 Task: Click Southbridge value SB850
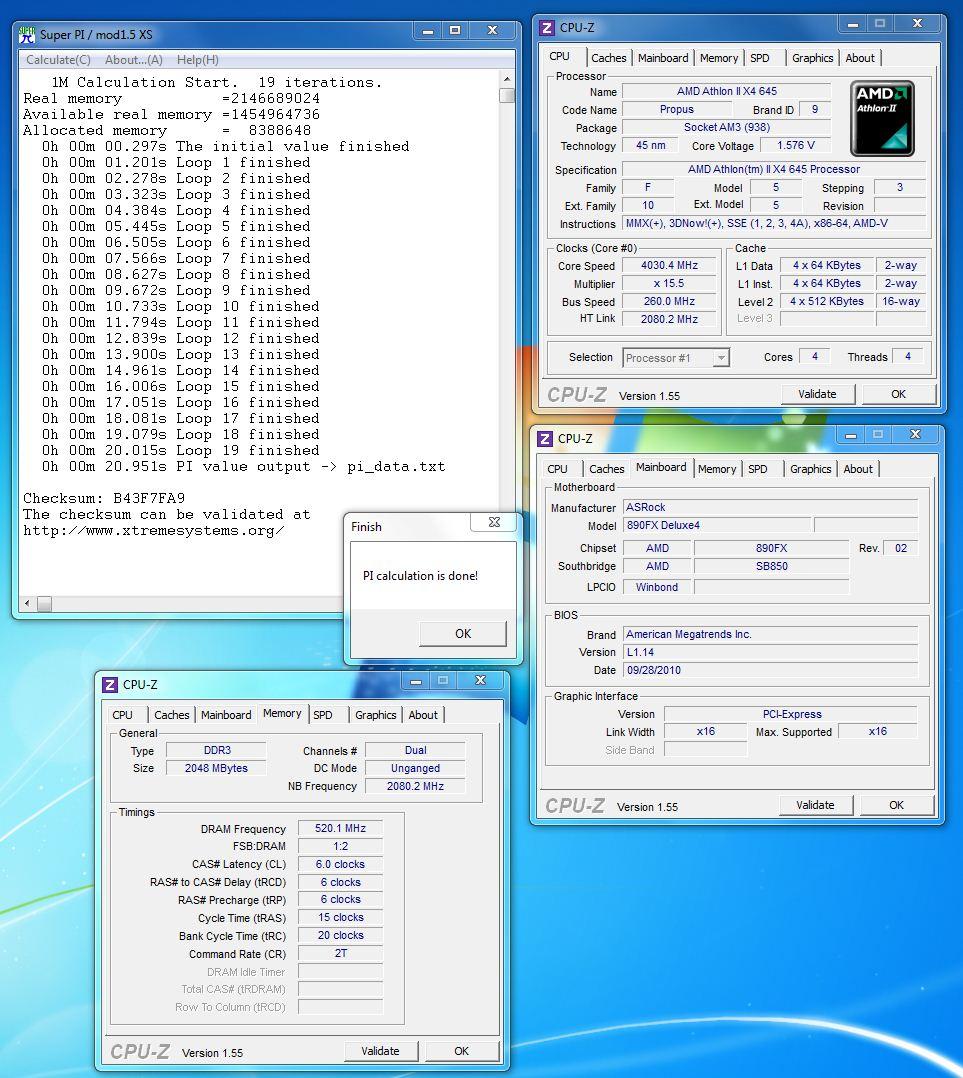click(771, 566)
